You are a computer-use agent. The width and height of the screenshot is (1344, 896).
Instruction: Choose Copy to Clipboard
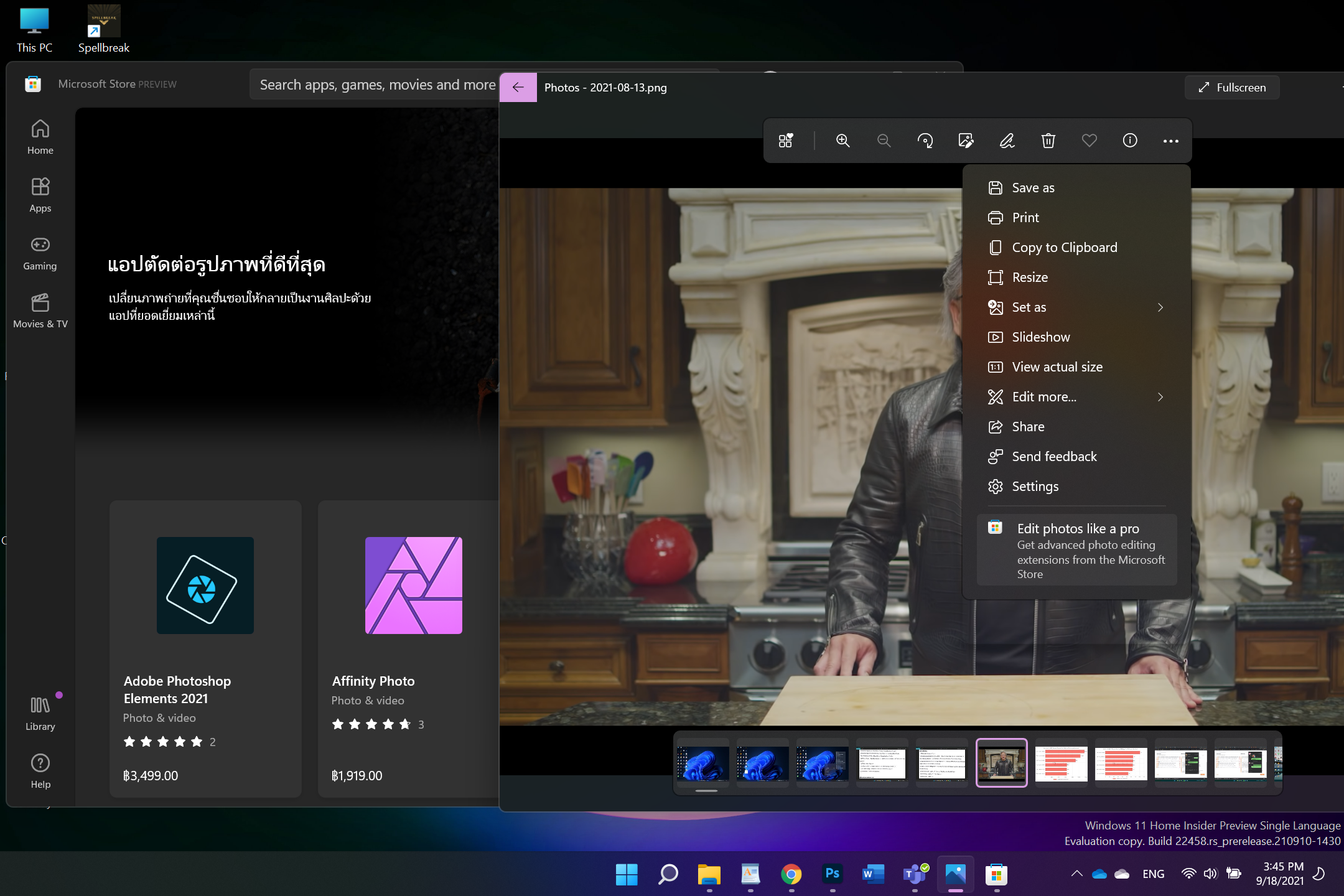pos(1076,248)
